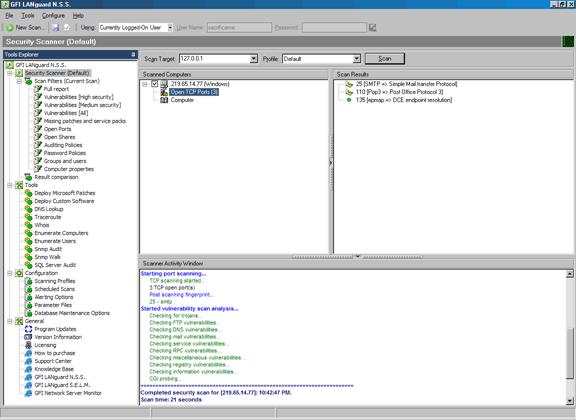Click the Knowledge Base web icon
576x420 pixels.
[28, 369]
